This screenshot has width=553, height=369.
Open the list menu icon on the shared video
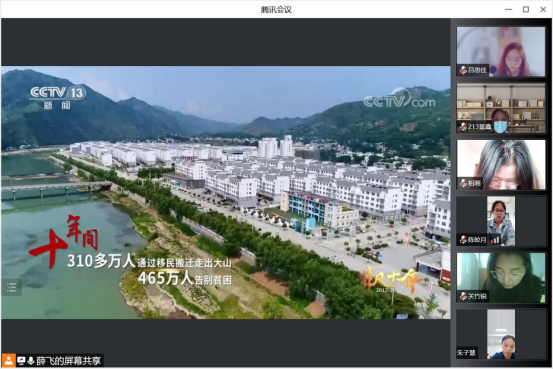point(11,288)
